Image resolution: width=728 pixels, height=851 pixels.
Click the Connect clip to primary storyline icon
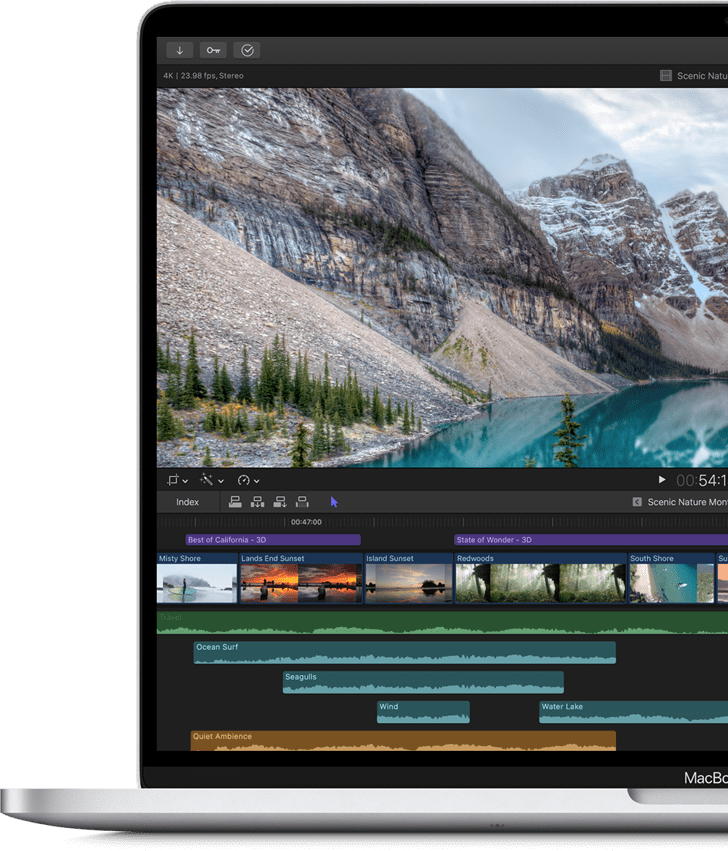point(235,502)
